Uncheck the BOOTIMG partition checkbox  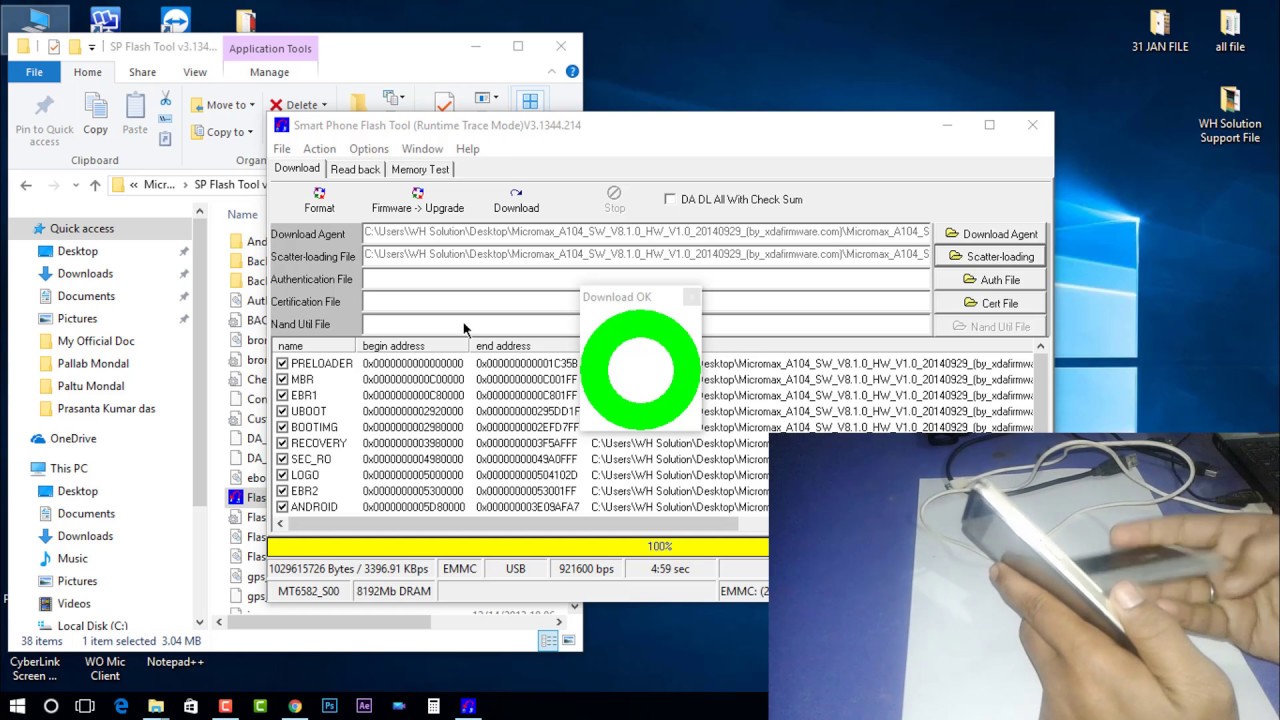[282, 427]
